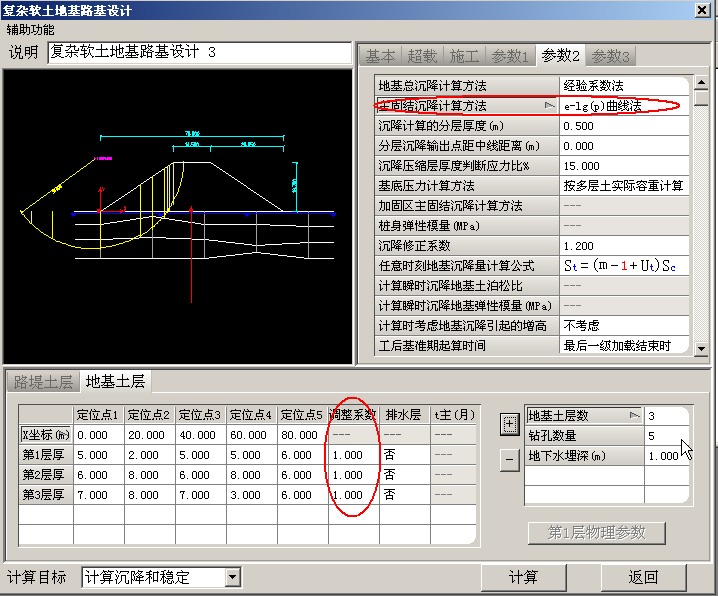Select 第2层厚 调整系数 cell 1.000
Viewport: 718px width, 596px height.
click(x=354, y=475)
